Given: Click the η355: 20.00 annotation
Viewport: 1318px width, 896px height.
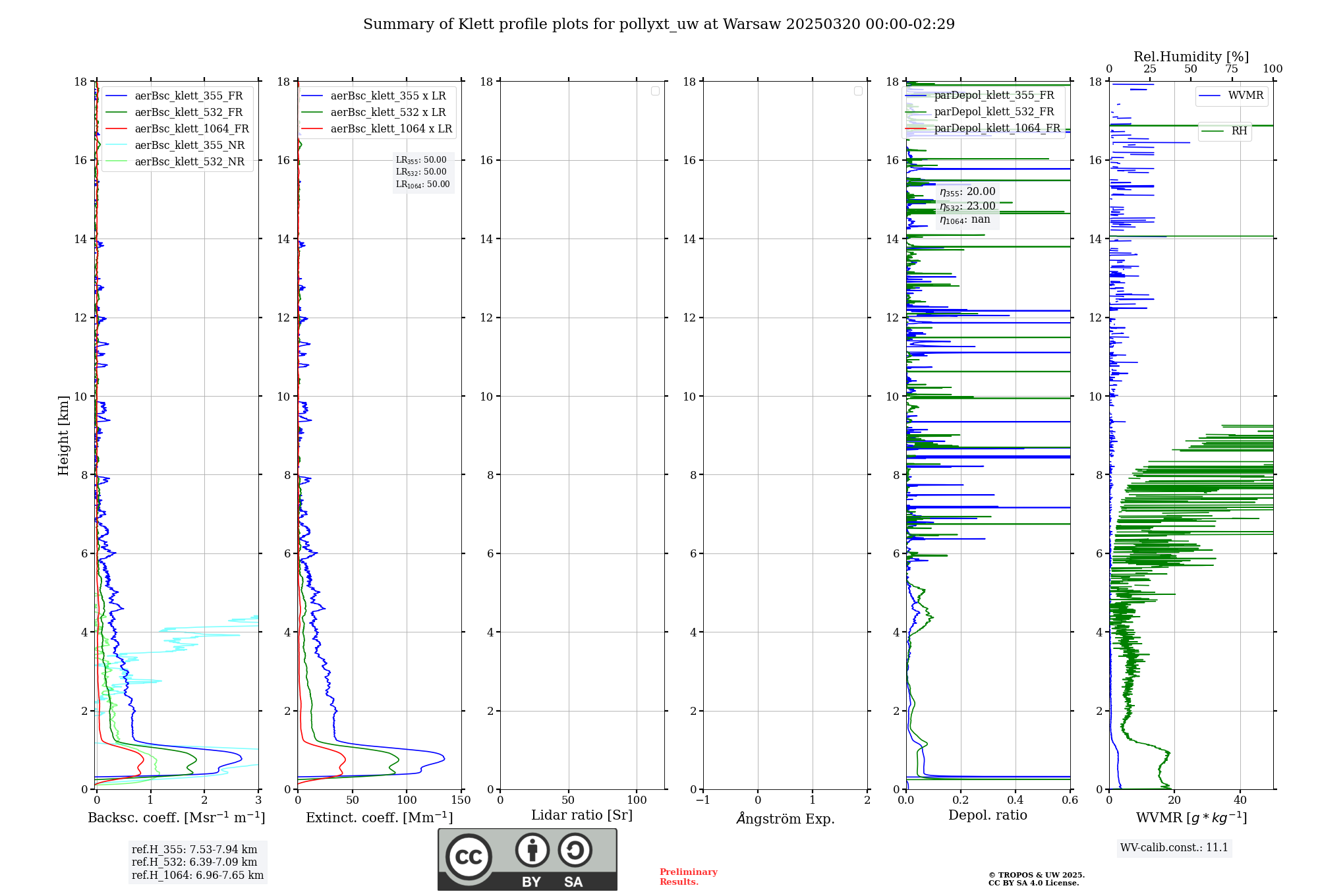Looking at the screenshot, I should pyautogui.click(x=967, y=192).
